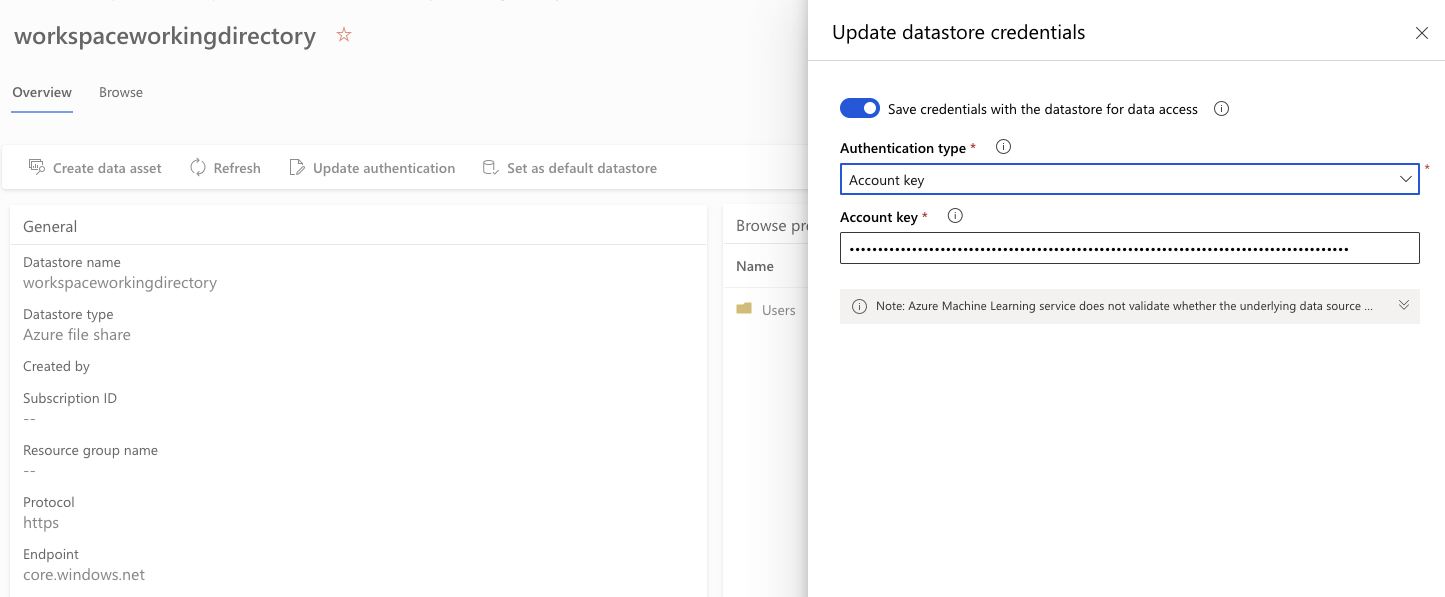Toggle Save credentials with the datastore switch
This screenshot has width=1445, height=597.
pos(860,108)
